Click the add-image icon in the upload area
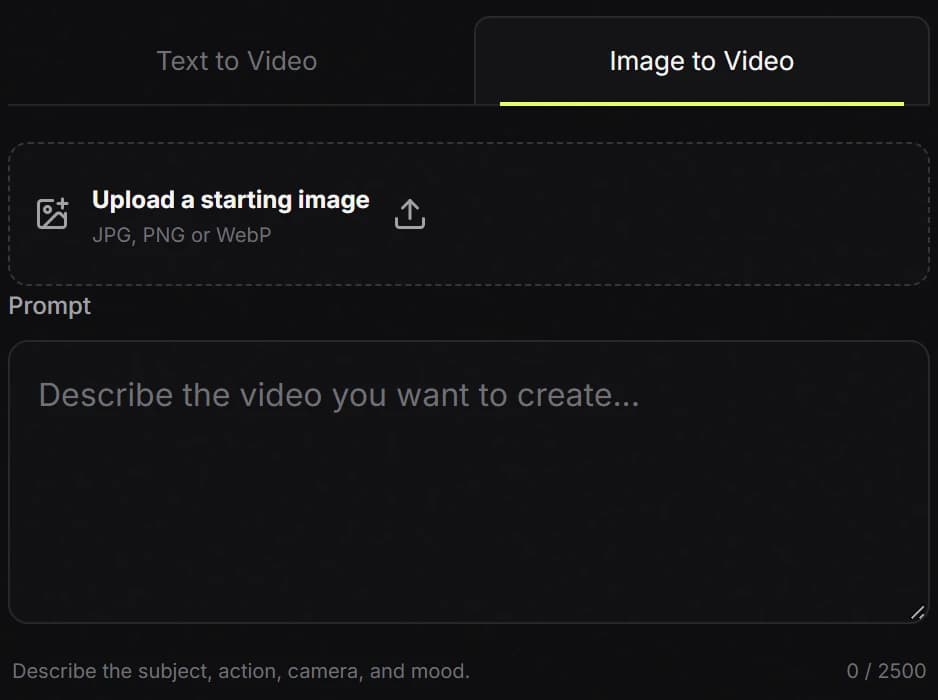The height and width of the screenshot is (700, 938). point(53,214)
